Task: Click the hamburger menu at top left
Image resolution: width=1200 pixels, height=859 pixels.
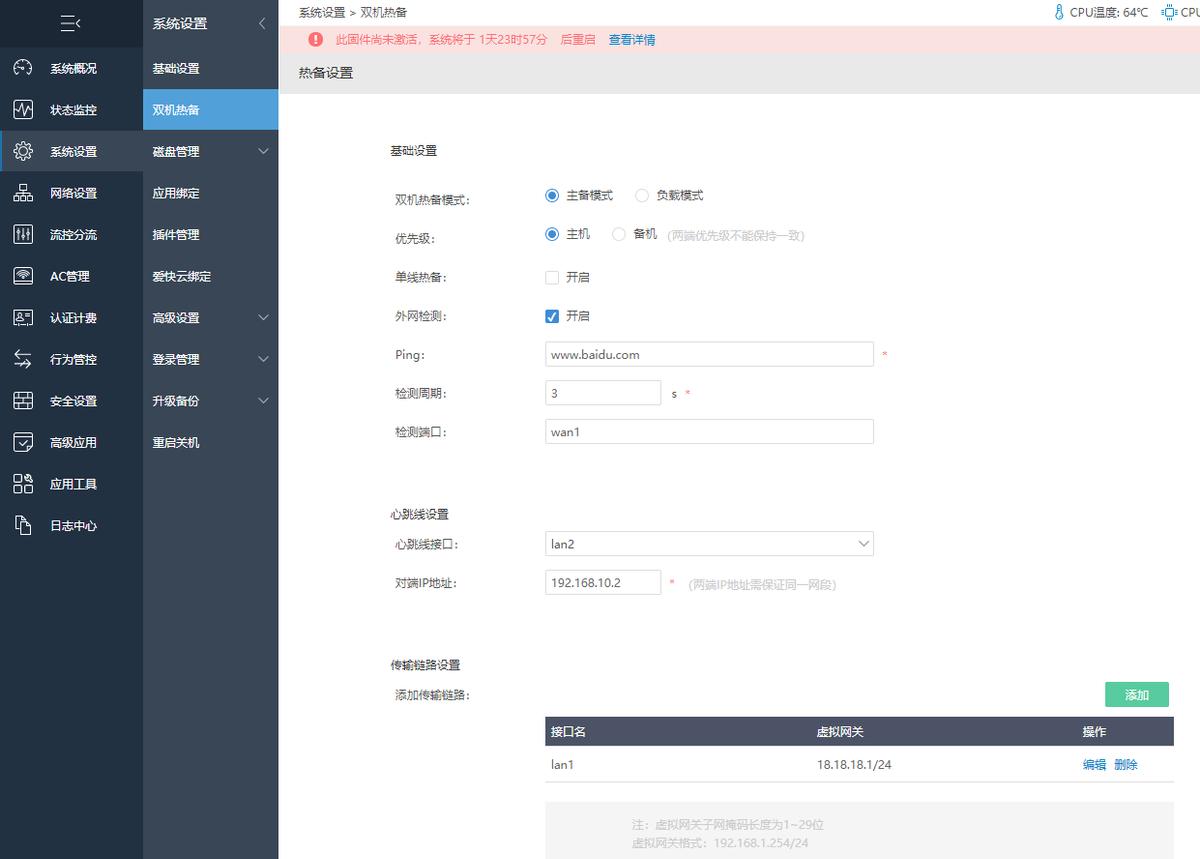Action: [x=70, y=23]
